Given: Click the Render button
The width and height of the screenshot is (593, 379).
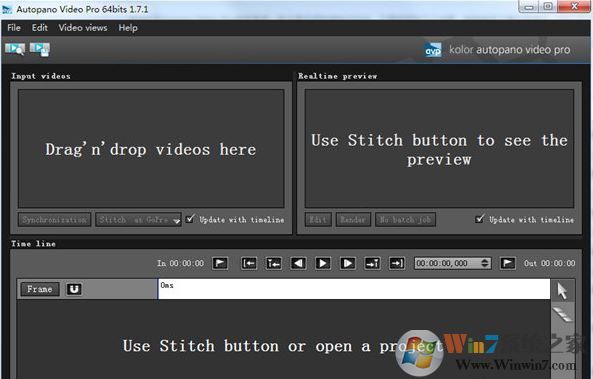Looking at the screenshot, I should click(x=353, y=219).
